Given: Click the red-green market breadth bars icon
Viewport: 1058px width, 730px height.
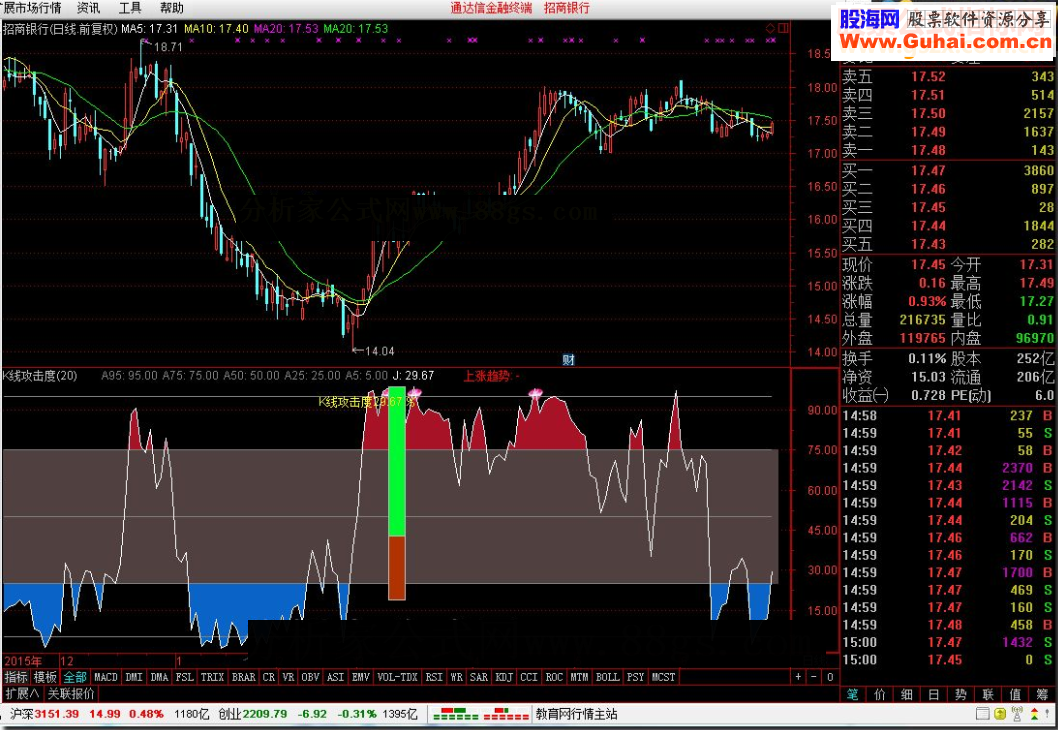Looking at the screenshot, I should click(x=480, y=714).
